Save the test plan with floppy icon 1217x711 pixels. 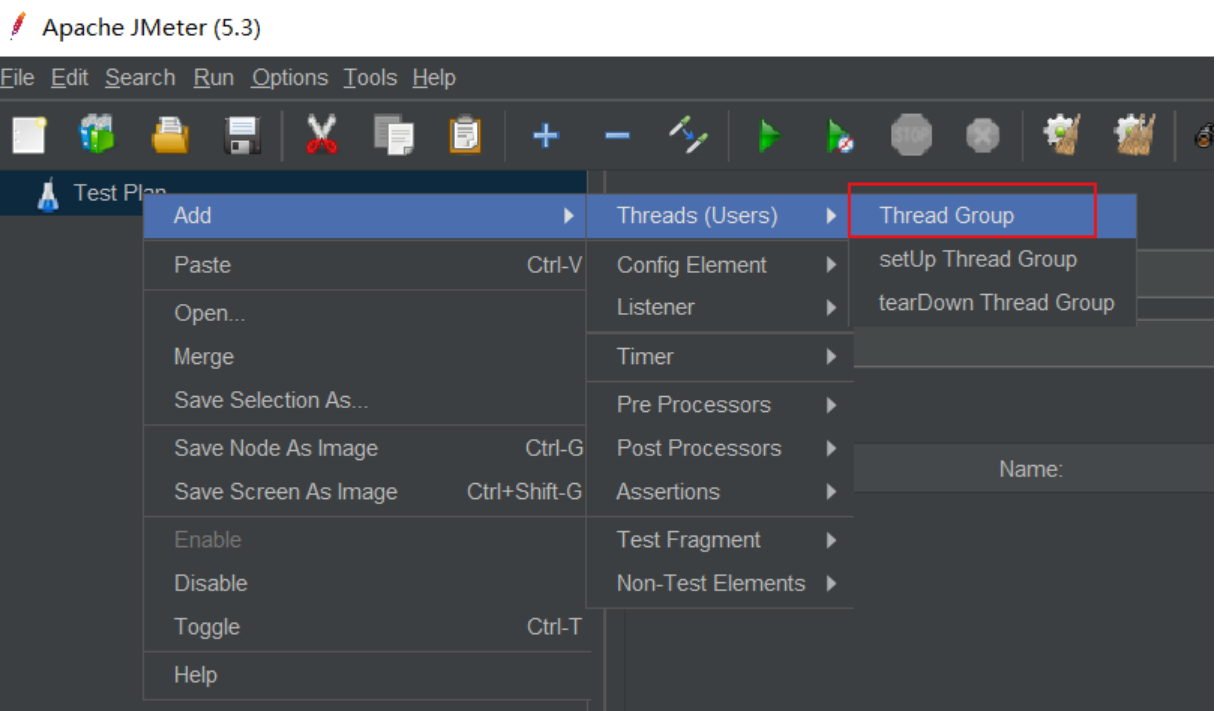click(x=243, y=134)
